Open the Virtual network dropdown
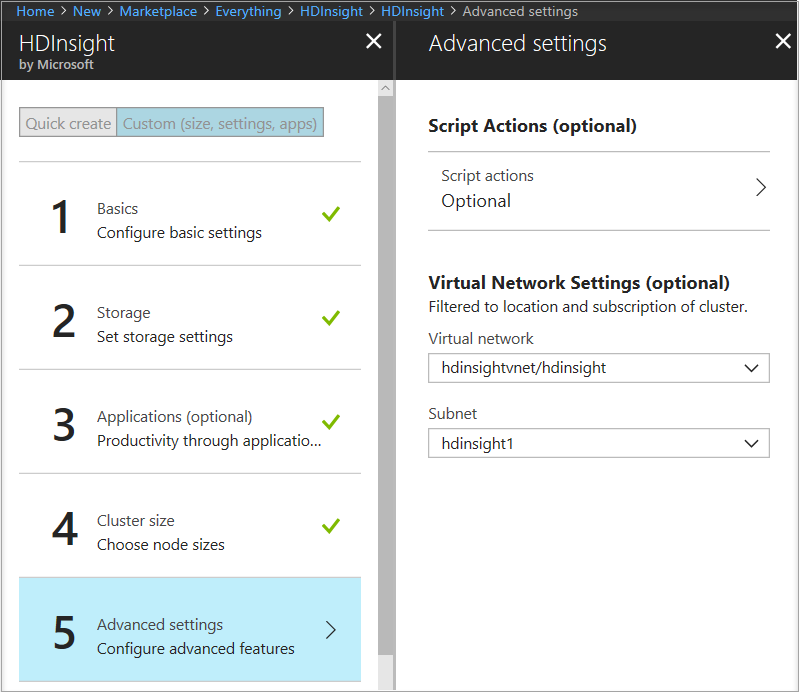Viewport: 799px width, 692px height. [x=598, y=368]
